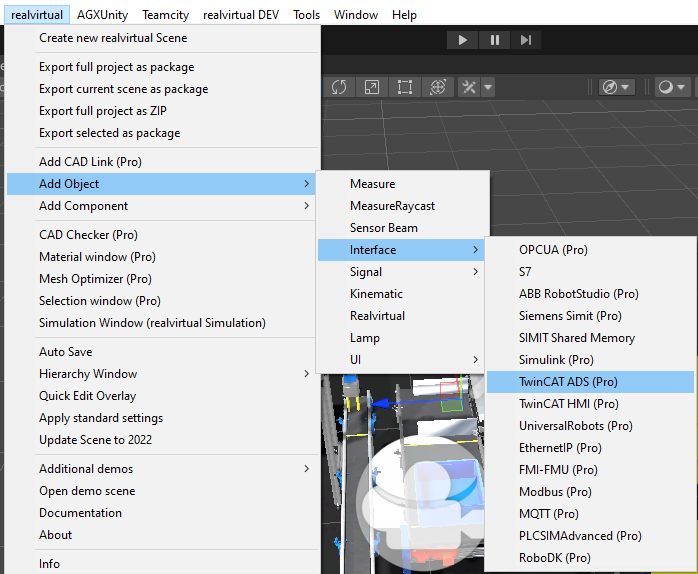Image resolution: width=698 pixels, height=574 pixels.
Task: Open the shading draw mode dropdown
Action: point(670,87)
